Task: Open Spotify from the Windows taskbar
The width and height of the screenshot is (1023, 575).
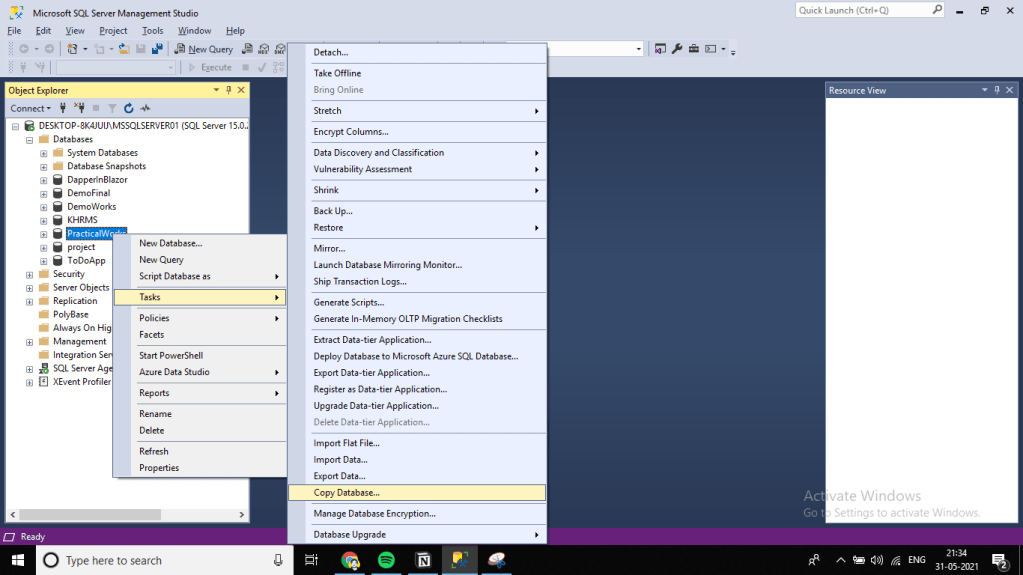Action: coord(386,560)
